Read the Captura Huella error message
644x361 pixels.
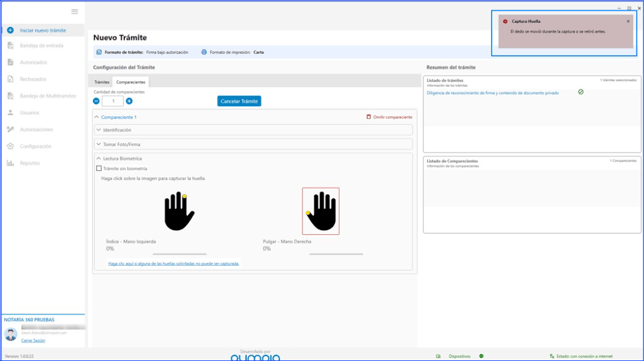(558, 32)
